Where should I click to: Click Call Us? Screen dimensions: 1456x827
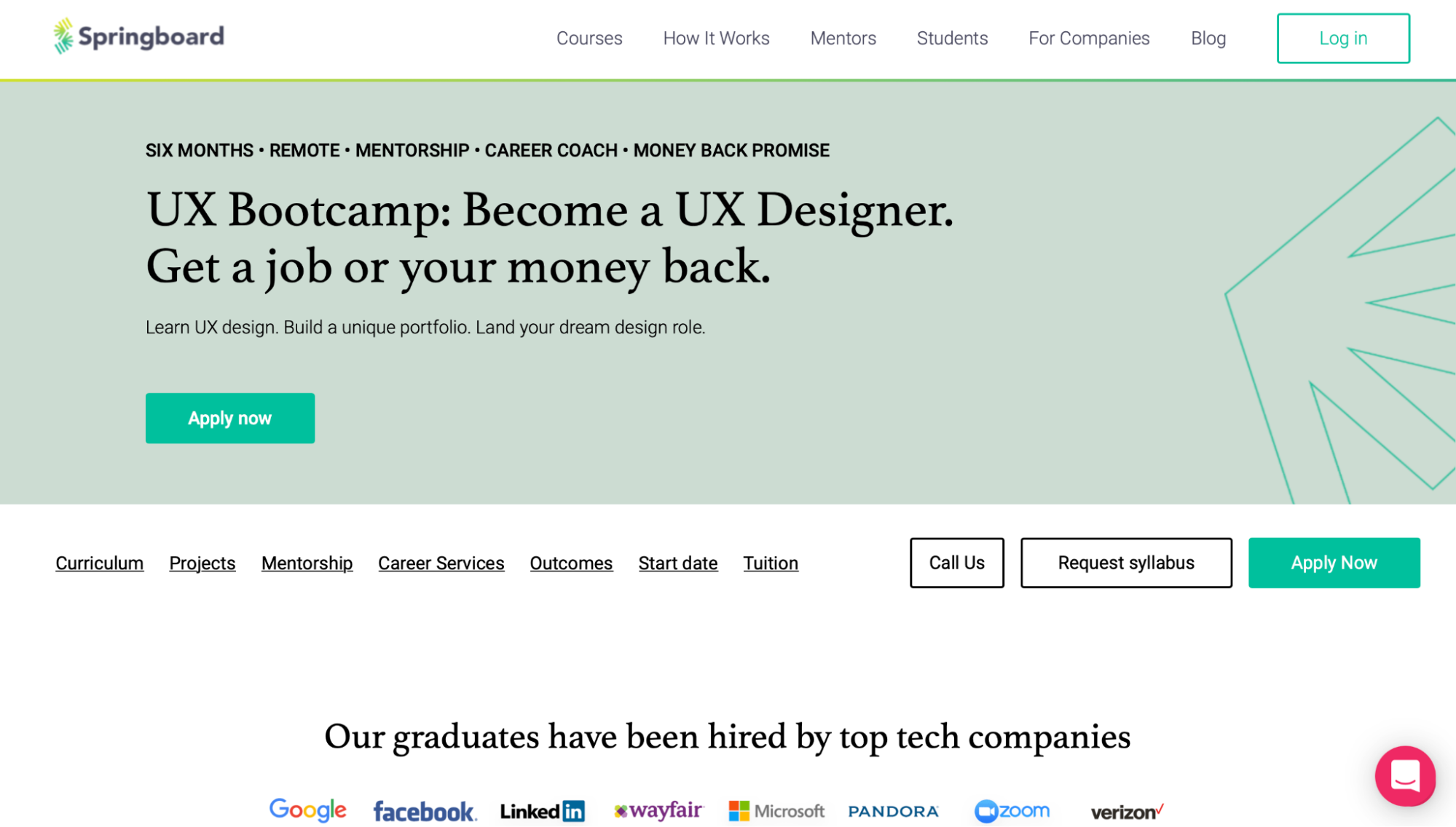[956, 562]
